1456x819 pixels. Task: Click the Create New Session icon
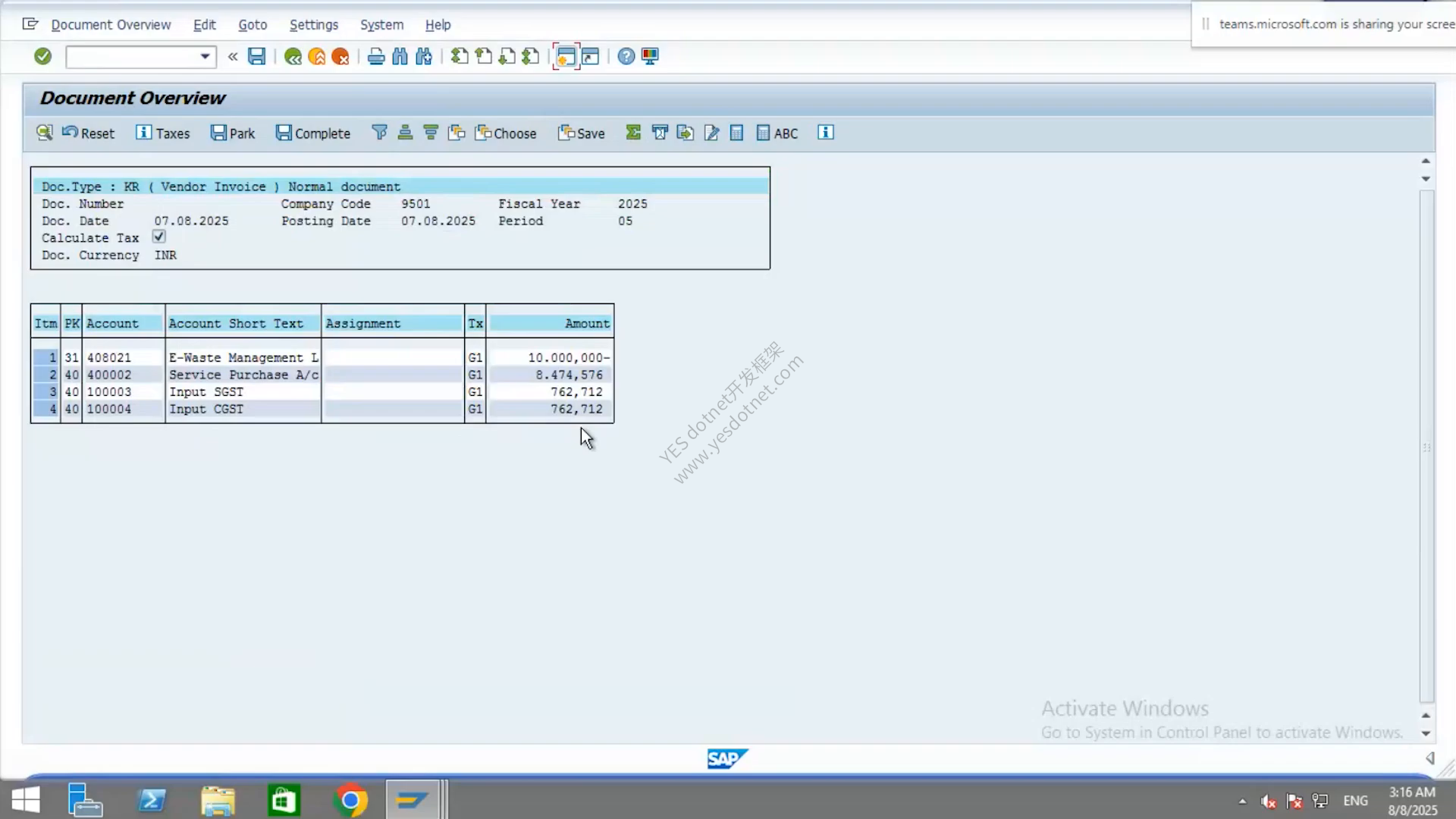point(566,56)
